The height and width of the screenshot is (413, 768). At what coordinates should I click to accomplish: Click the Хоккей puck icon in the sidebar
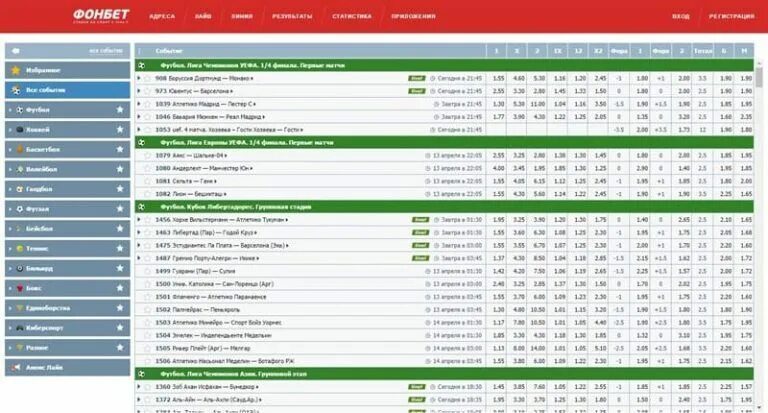click(x=20, y=130)
